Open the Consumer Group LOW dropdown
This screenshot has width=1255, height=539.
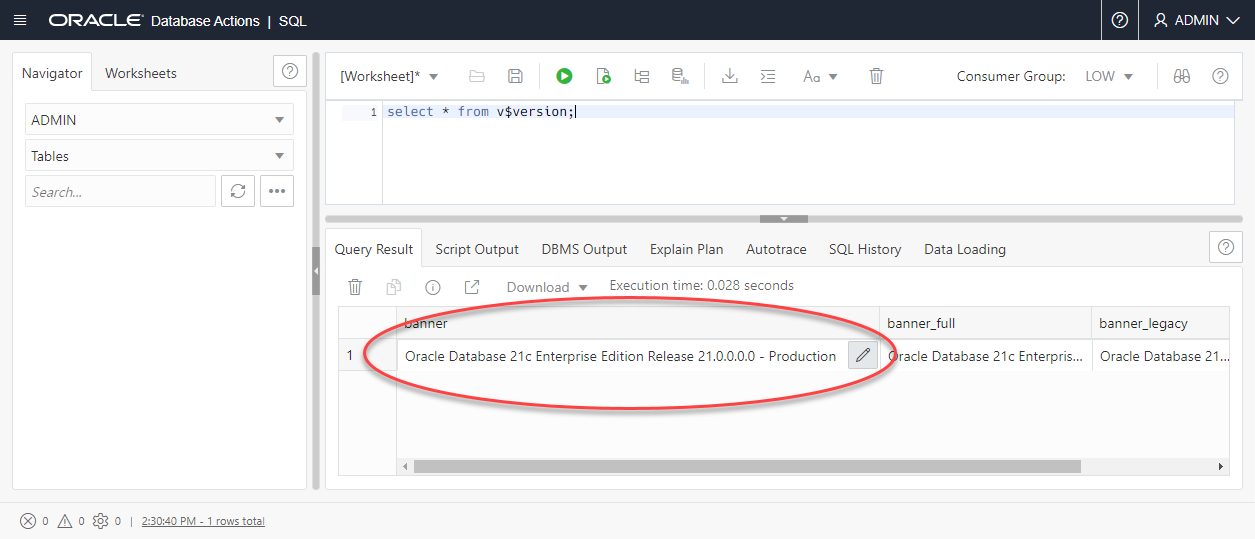coord(1109,76)
